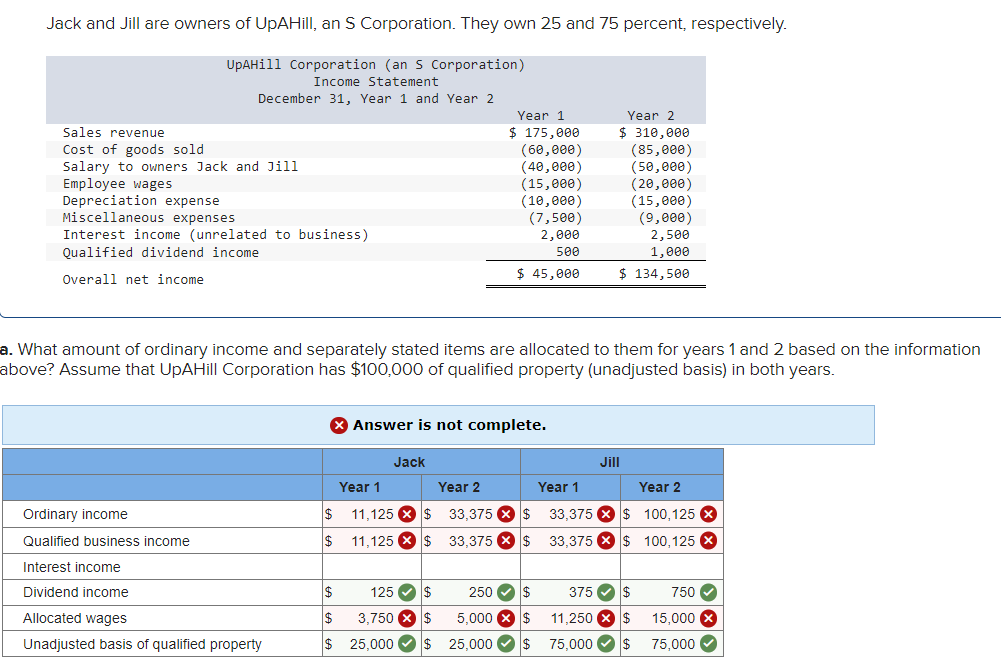The width and height of the screenshot is (1001, 670).
Task: Click Year 1 overall net income $ 45,000
Action: point(548,274)
